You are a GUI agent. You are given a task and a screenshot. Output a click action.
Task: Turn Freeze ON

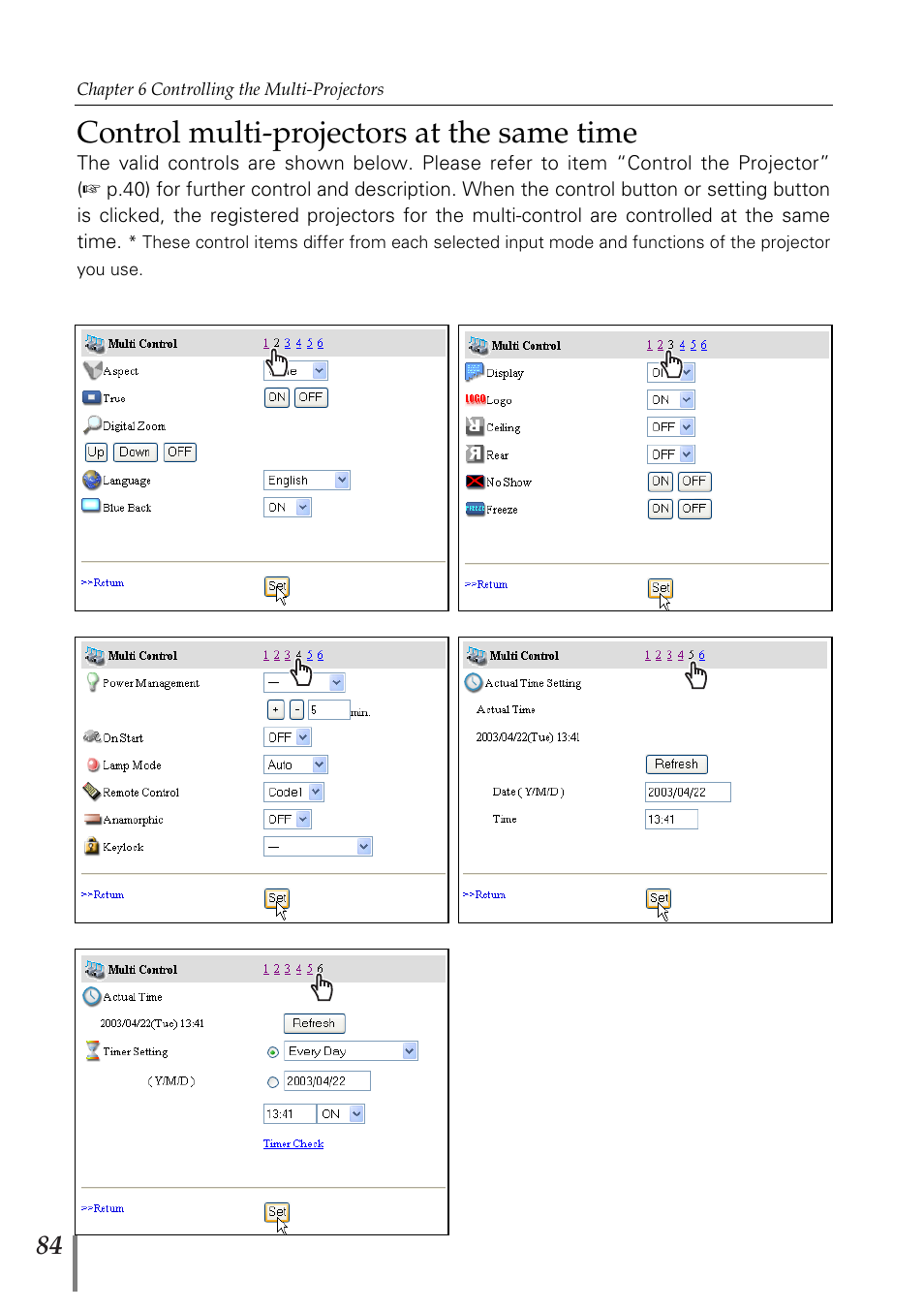point(661,508)
